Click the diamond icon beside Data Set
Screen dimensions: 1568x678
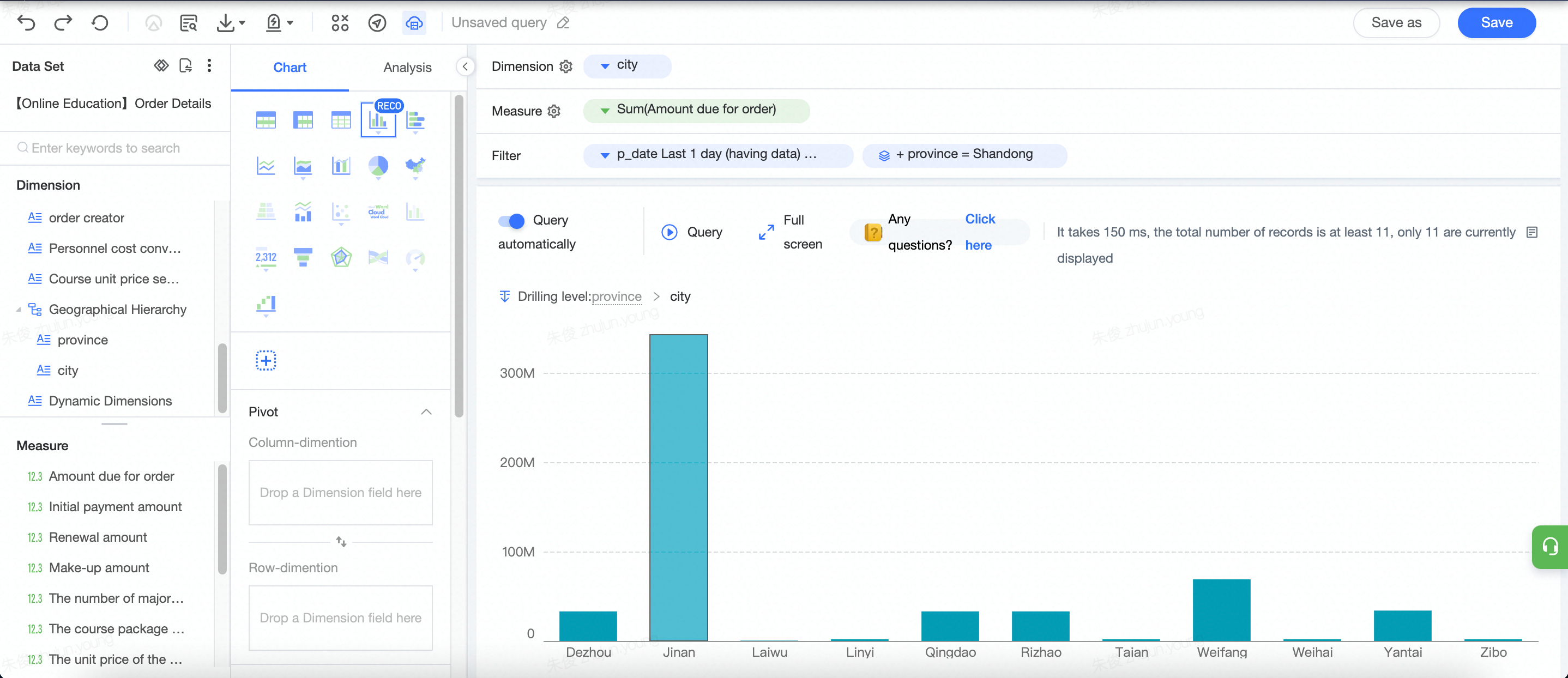click(x=161, y=65)
